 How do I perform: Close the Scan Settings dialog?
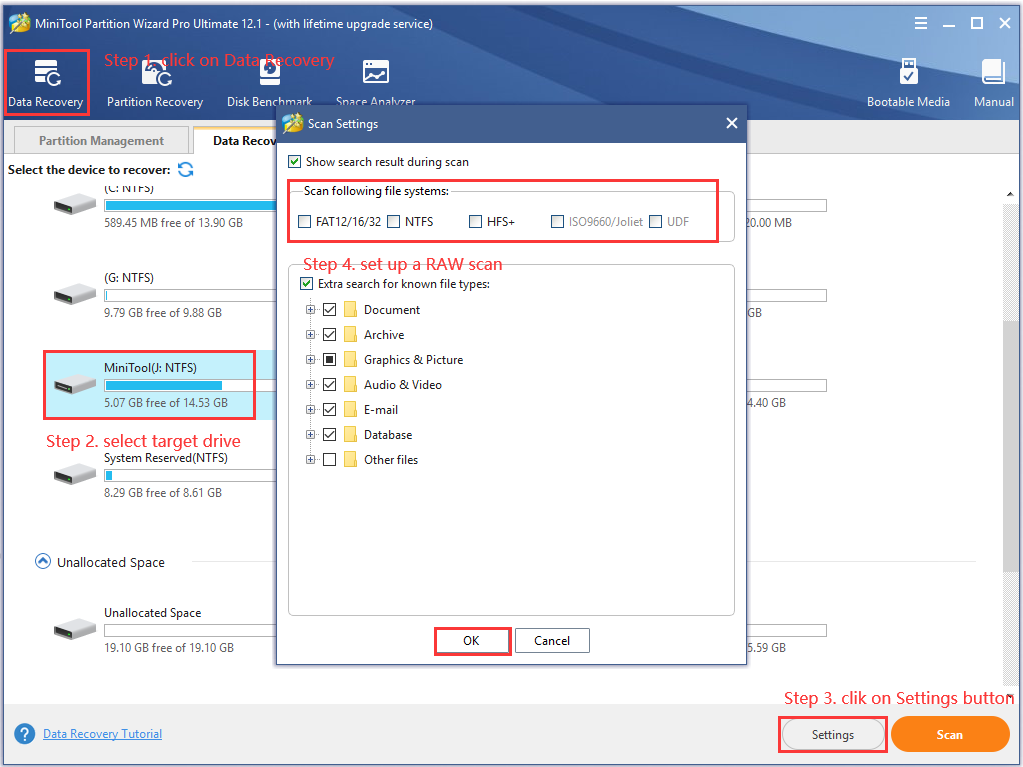tap(731, 123)
